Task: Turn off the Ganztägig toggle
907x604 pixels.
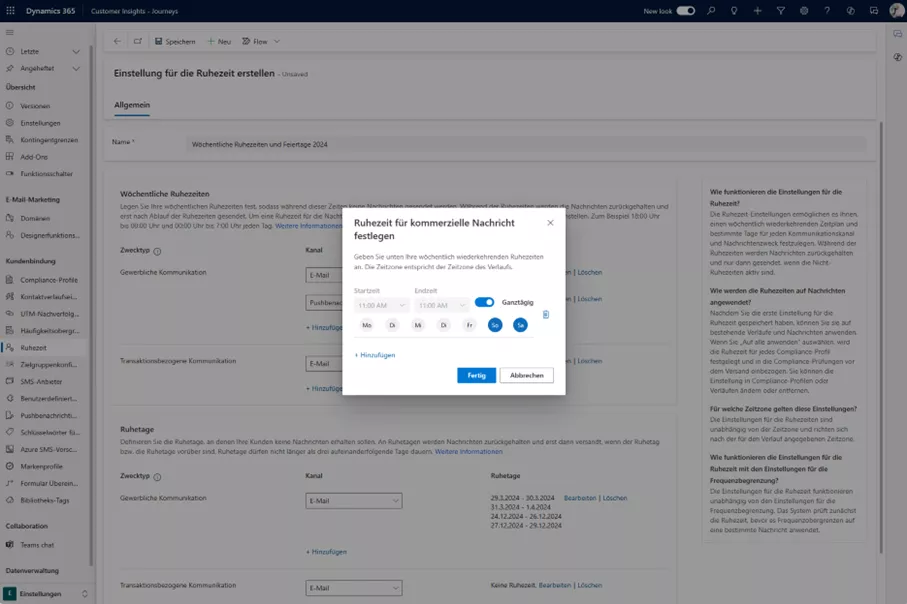Action: 484,302
